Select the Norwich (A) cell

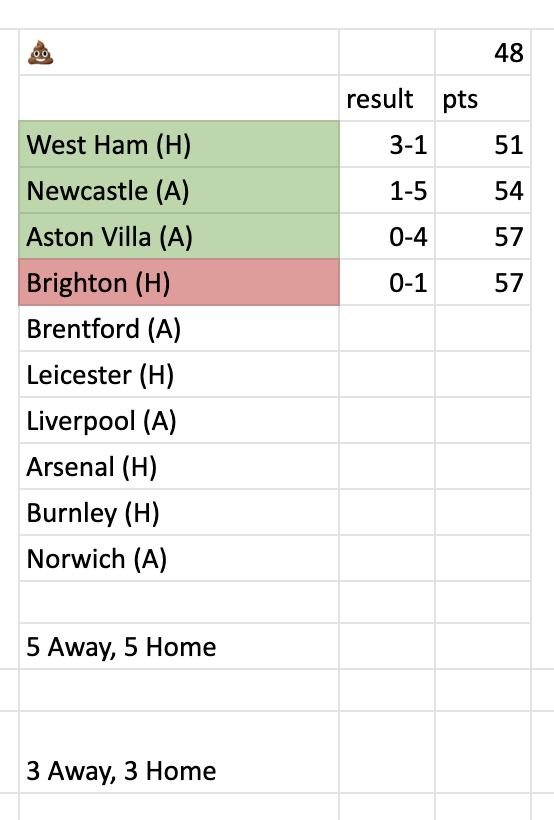click(x=179, y=559)
